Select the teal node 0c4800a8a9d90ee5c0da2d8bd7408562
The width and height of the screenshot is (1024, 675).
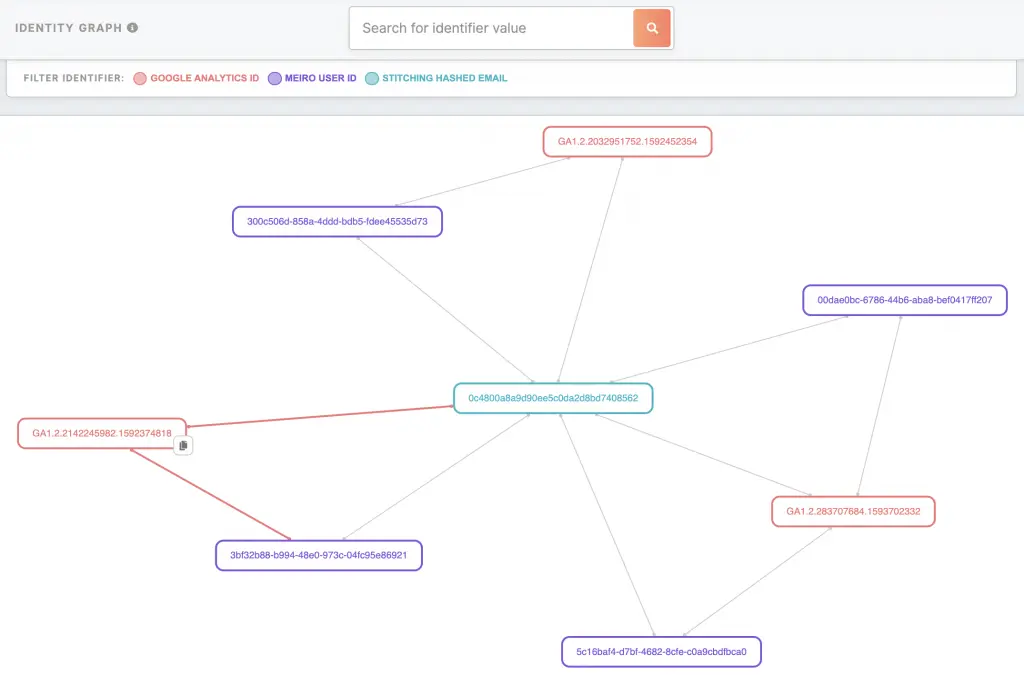553,397
